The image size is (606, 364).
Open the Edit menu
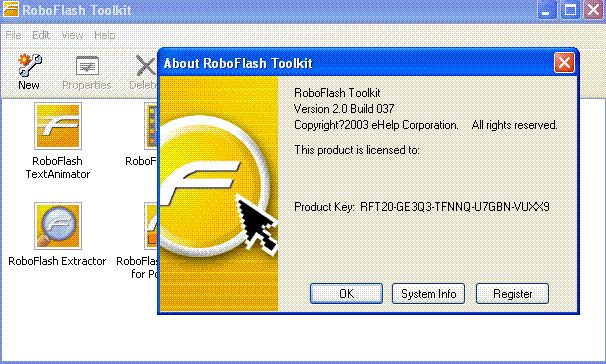click(41, 35)
